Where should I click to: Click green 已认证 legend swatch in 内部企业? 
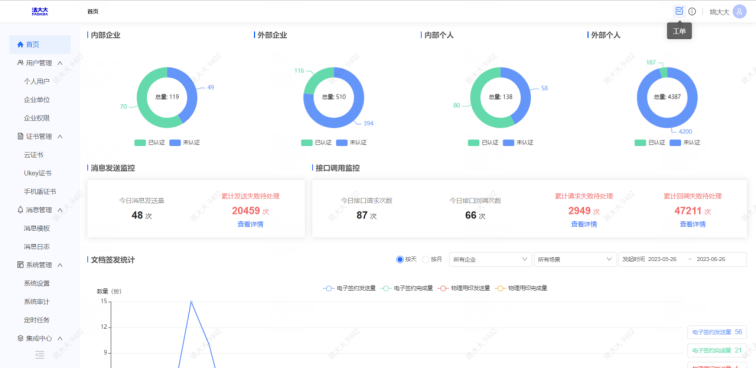click(x=140, y=143)
